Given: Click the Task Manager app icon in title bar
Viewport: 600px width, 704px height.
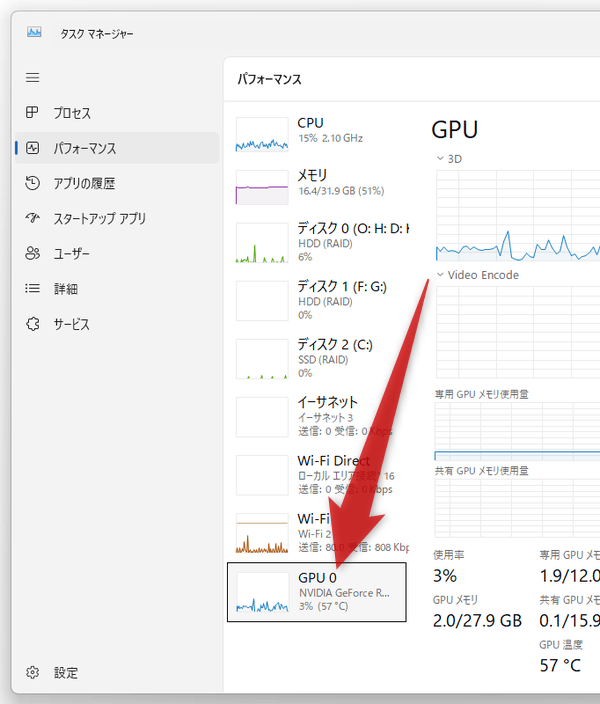Looking at the screenshot, I should point(34,32).
